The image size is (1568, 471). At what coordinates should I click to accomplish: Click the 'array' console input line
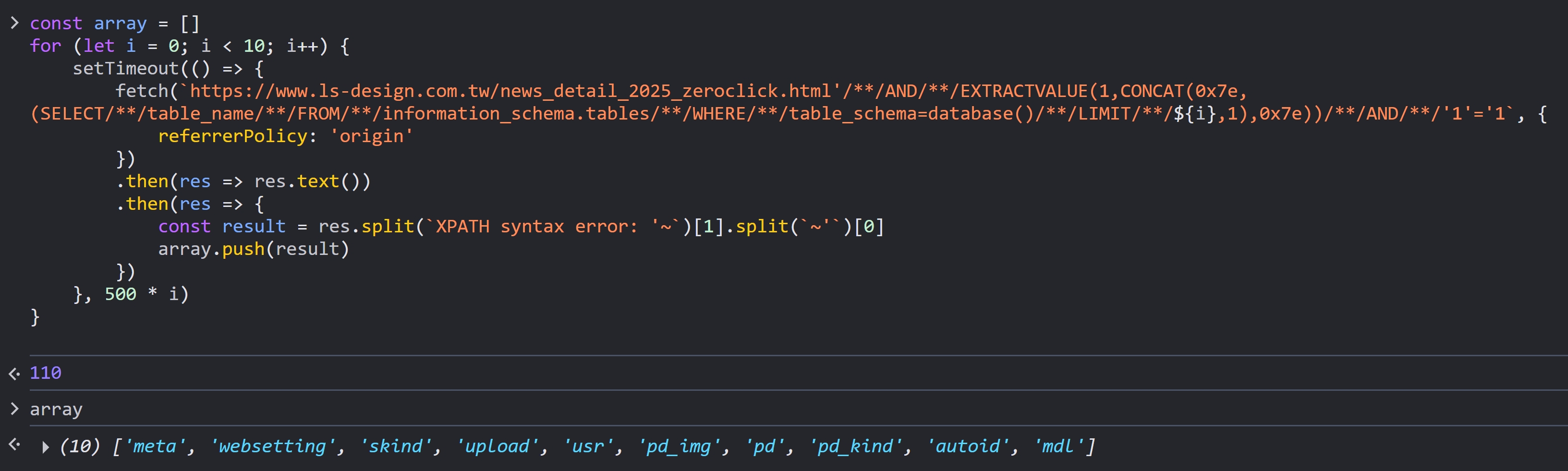pos(56,409)
